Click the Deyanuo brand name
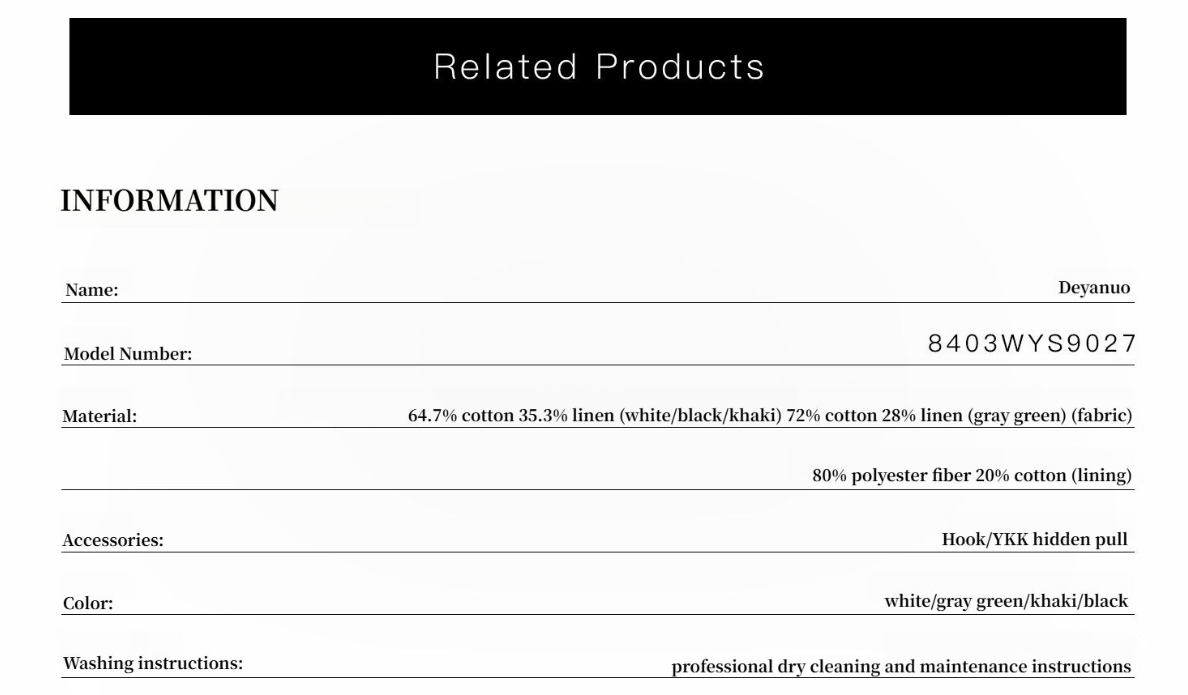Image resolution: width=1188 pixels, height=695 pixels. click(x=1094, y=288)
